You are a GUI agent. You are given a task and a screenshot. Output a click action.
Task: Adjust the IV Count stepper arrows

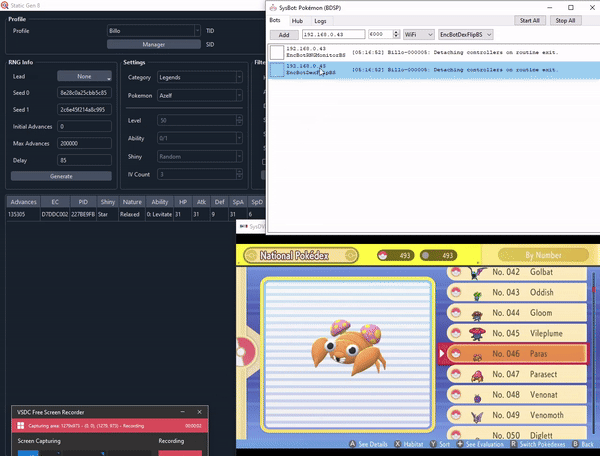(x=239, y=174)
